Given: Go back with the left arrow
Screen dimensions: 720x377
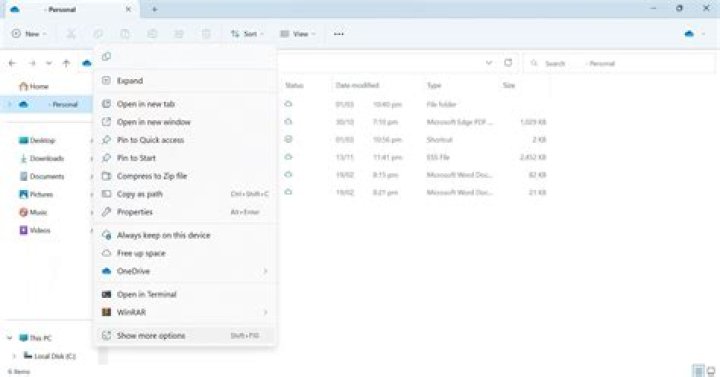Looking at the screenshot, I should [12, 63].
